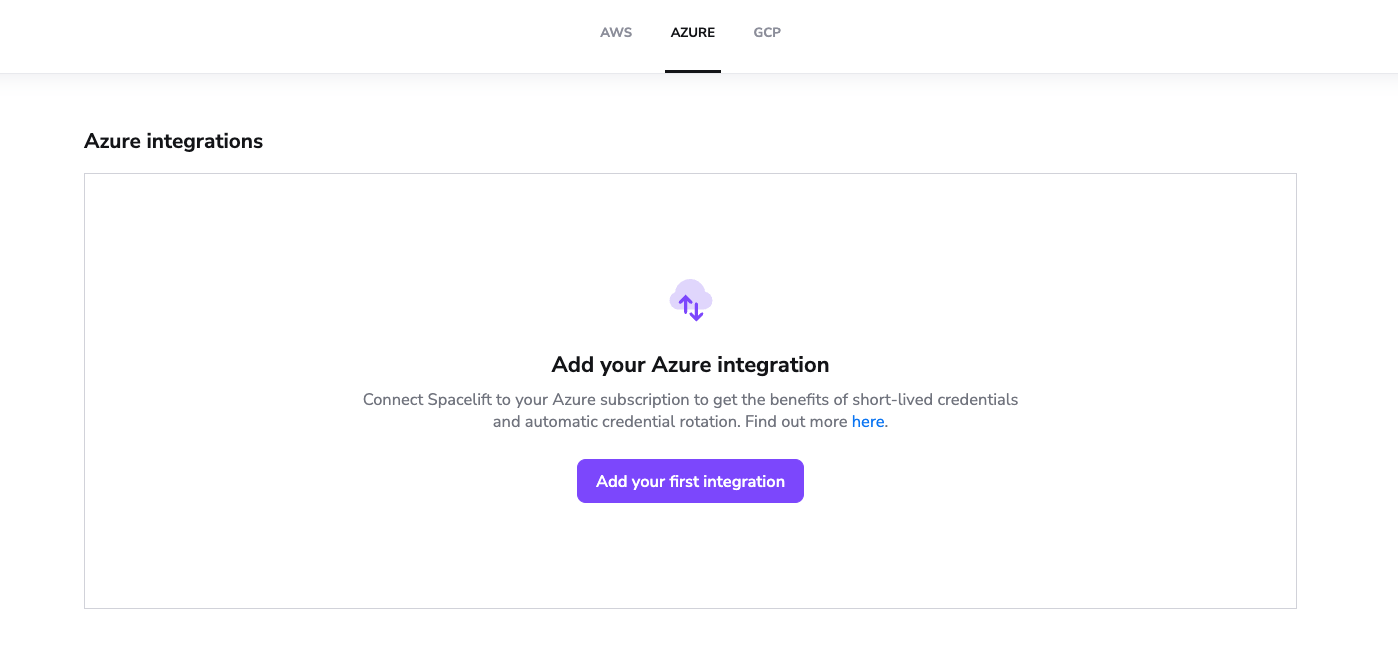Select the AZURE tab
This screenshot has height=660, width=1398.
tap(693, 32)
